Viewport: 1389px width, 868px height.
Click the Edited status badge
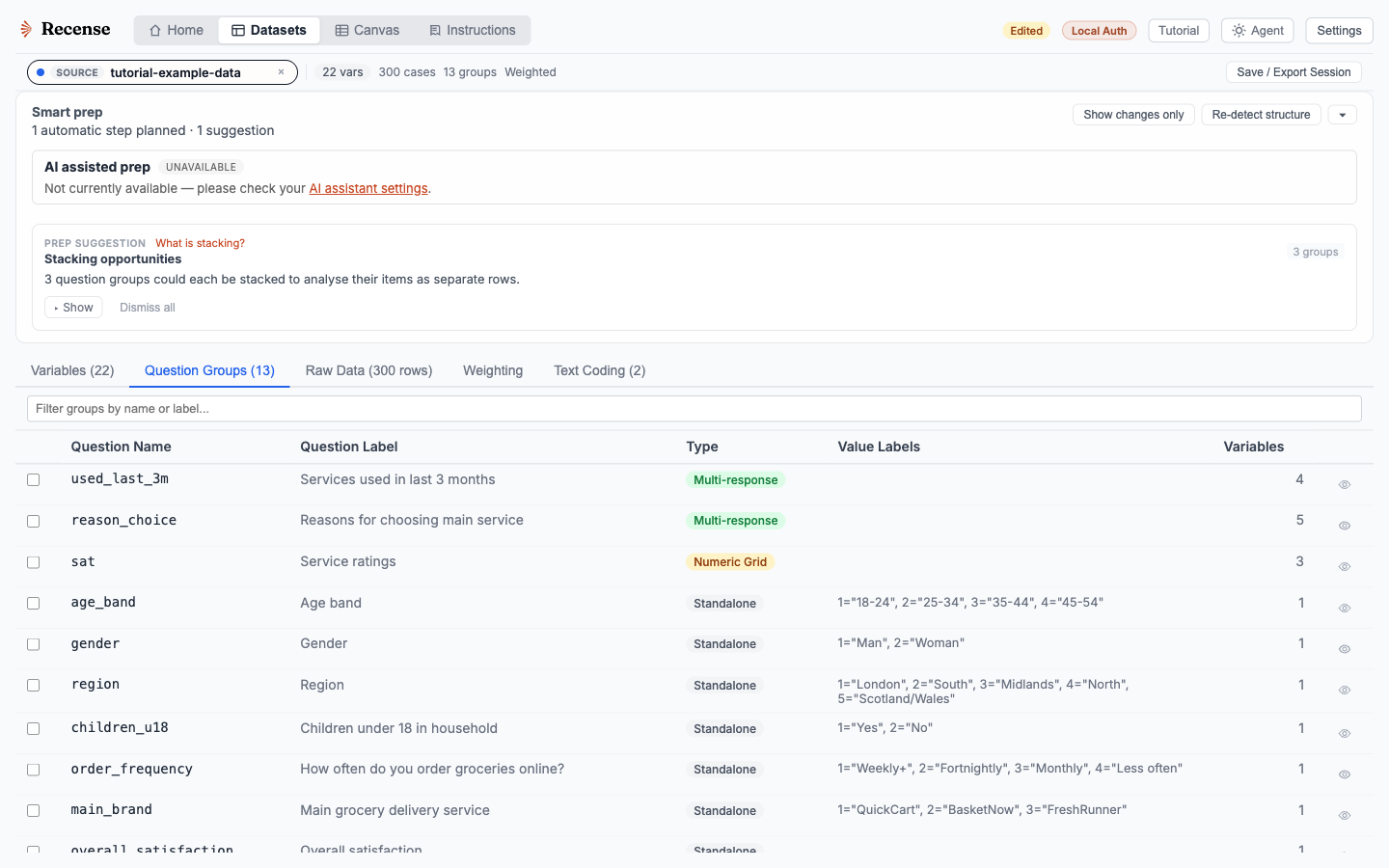click(x=1026, y=31)
